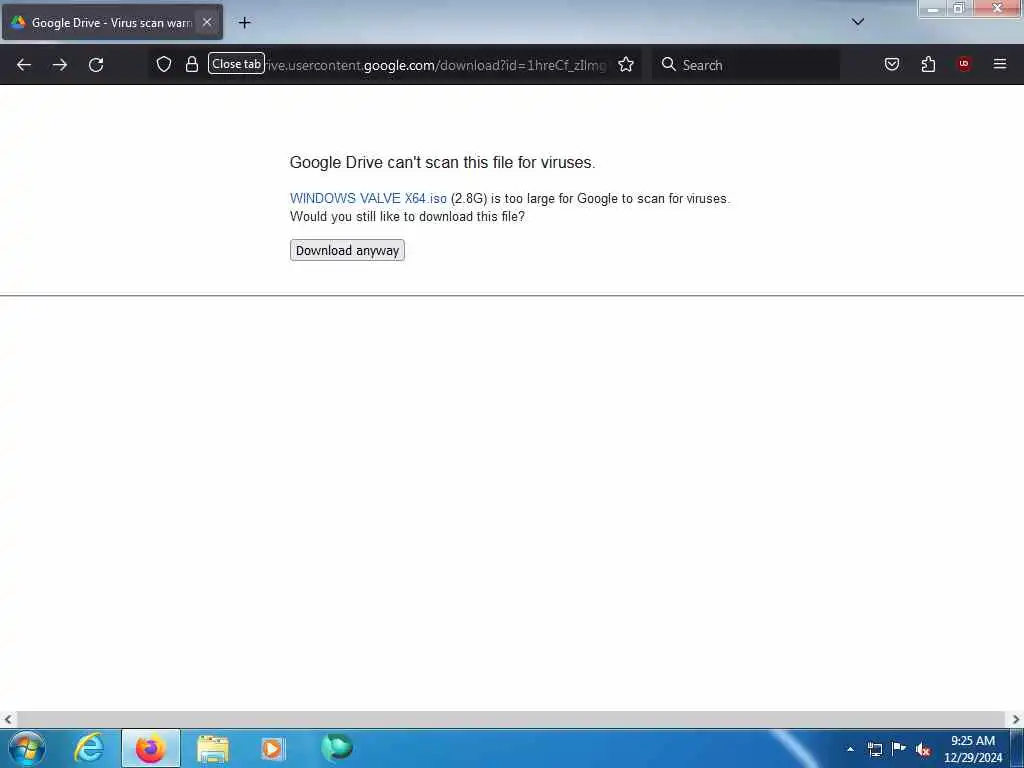Open the green round taskbar app
This screenshot has width=1024, height=768.
pyautogui.click(x=337, y=748)
